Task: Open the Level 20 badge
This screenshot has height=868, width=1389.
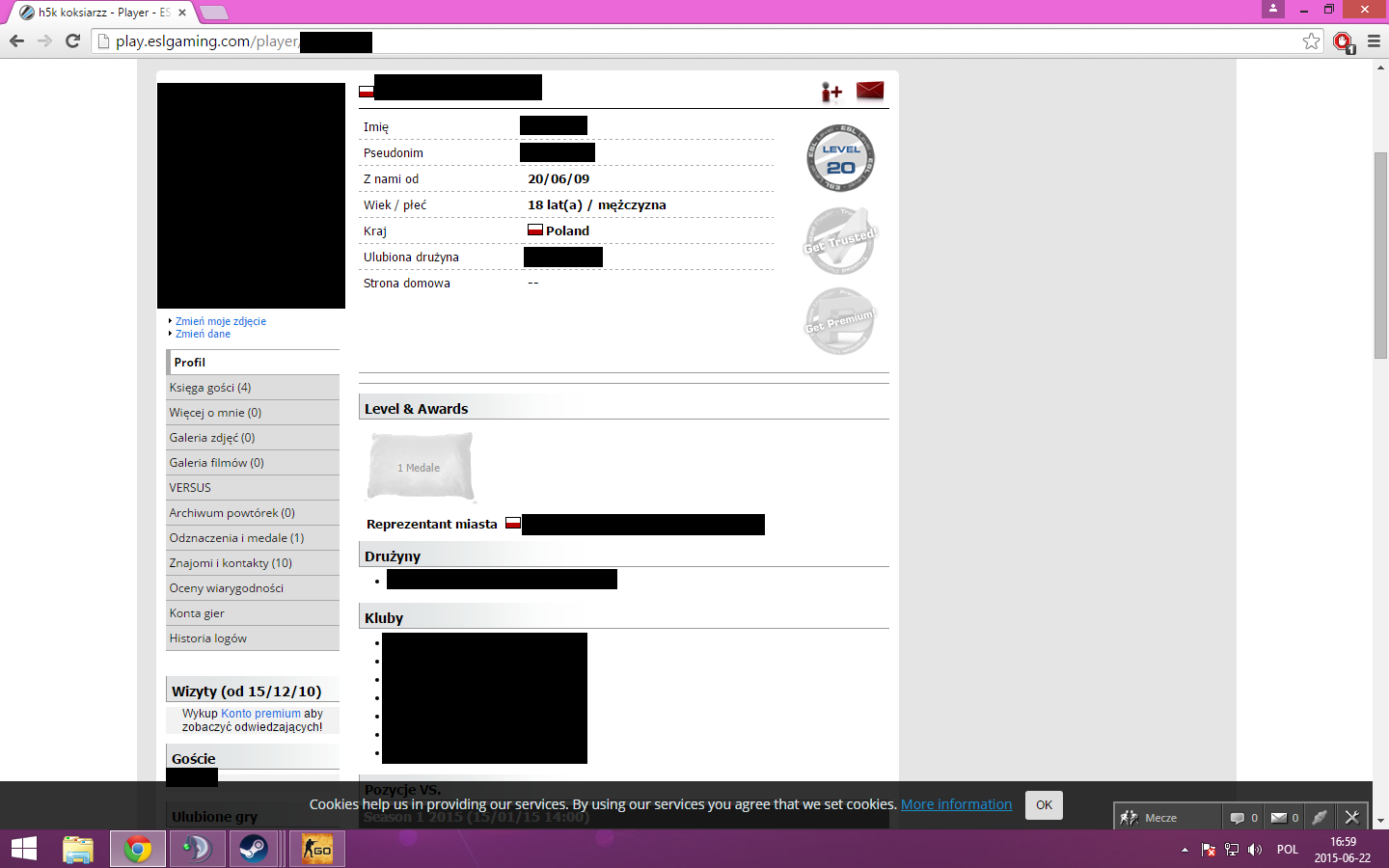Action: click(x=841, y=158)
